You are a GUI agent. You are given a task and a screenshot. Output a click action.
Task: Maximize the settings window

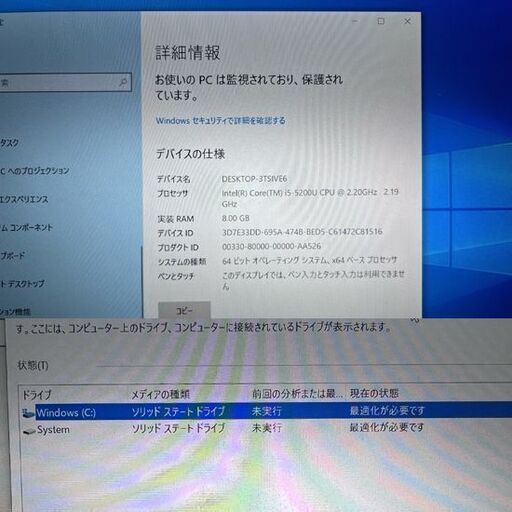click(381, 21)
